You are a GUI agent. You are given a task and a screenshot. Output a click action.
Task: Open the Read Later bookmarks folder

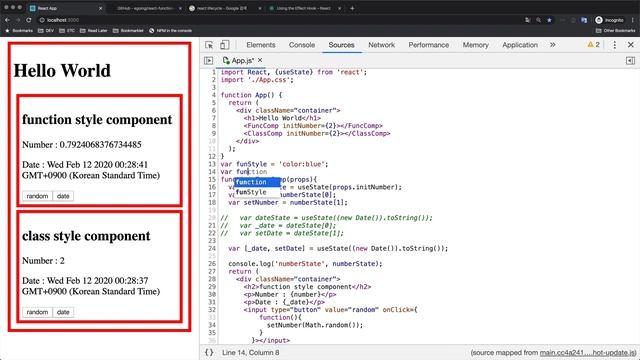pos(93,31)
